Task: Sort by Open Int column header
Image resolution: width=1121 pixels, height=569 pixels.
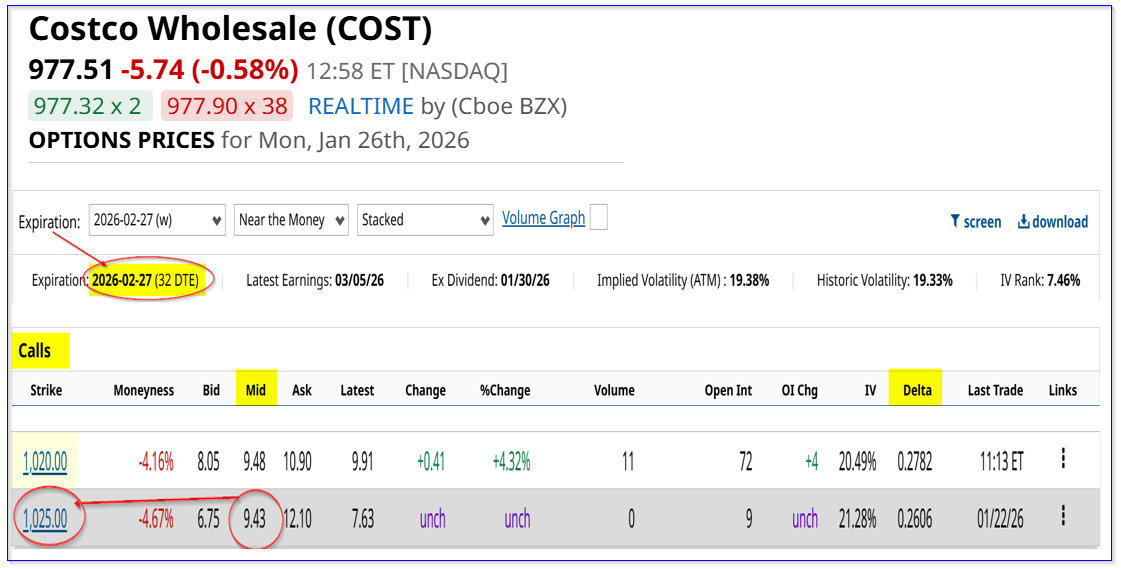Action: (728, 390)
